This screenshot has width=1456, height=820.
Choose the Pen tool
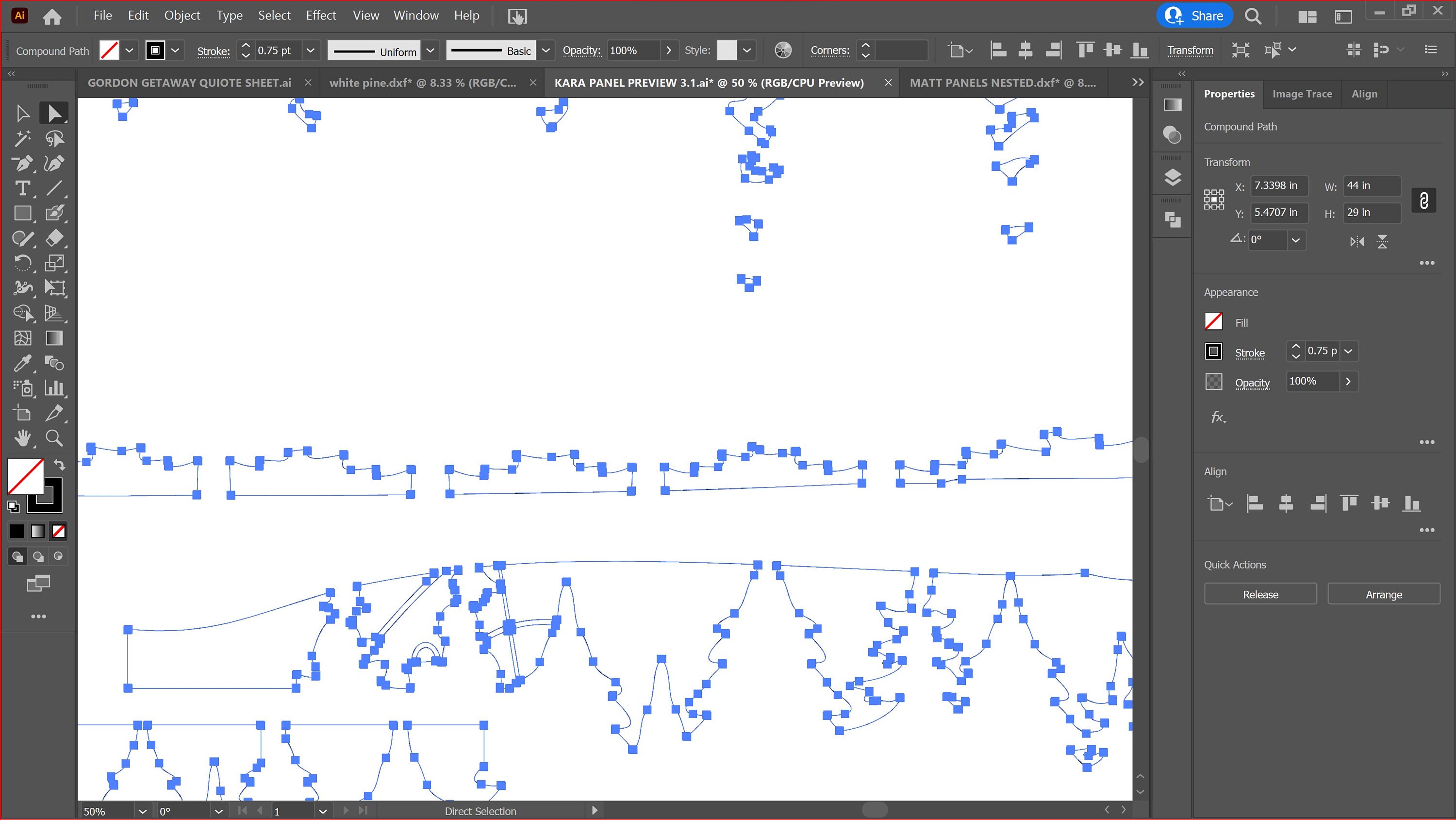click(23, 164)
